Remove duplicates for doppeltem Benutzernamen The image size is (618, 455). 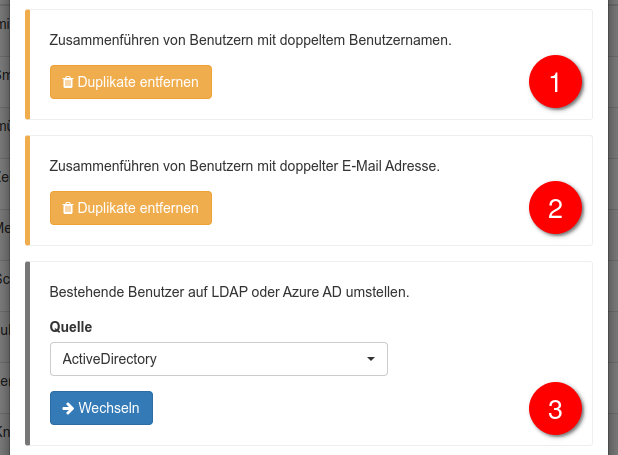131,82
